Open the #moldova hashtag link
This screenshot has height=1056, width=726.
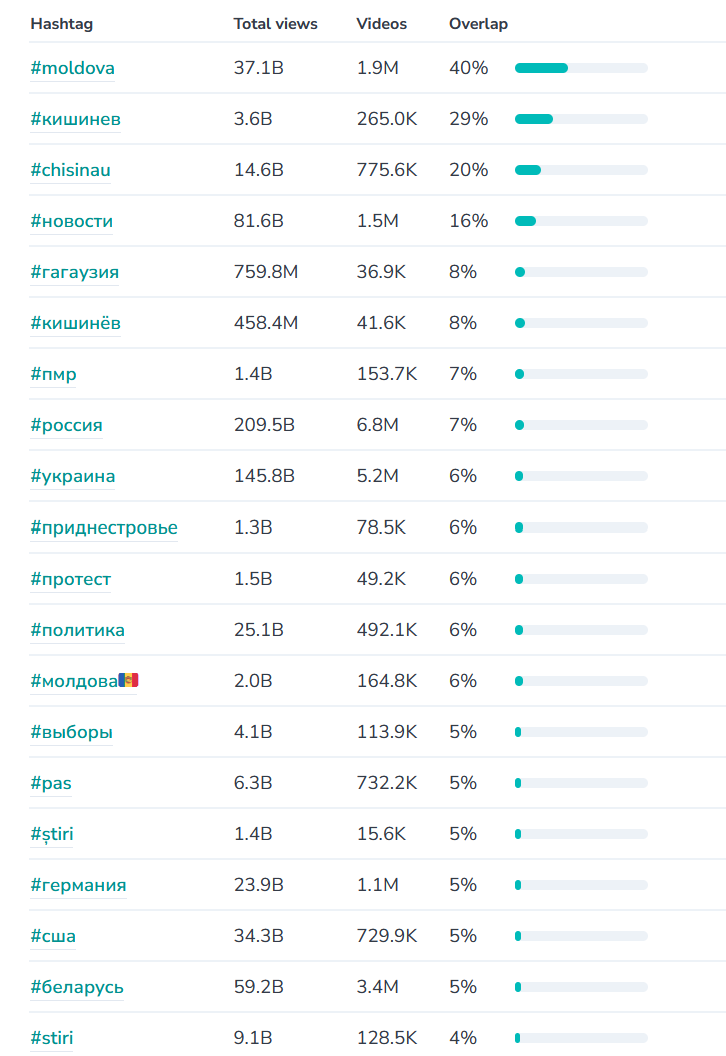click(x=72, y=68)
